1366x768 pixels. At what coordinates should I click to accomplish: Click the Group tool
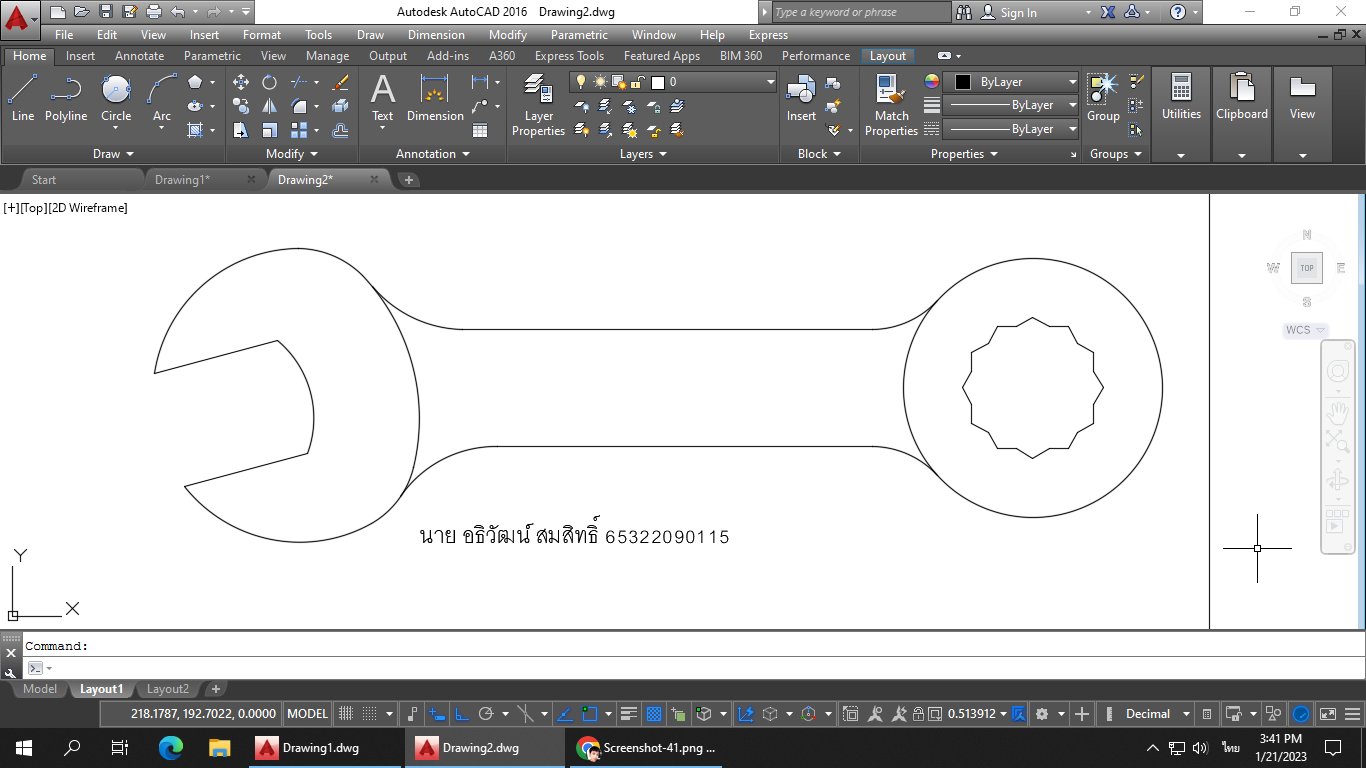click(x=1103, y=98)
